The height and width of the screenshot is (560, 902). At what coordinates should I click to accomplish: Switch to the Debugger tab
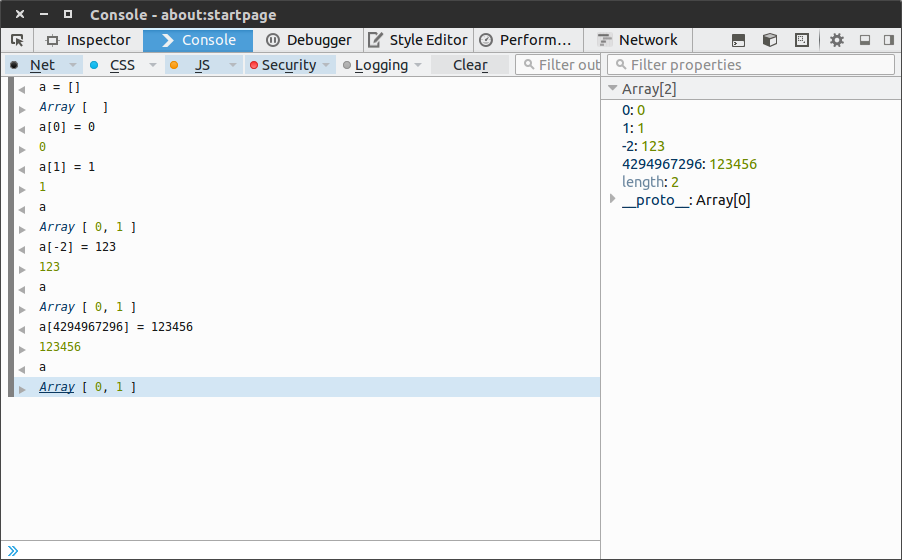pyautogui.click(x=309, y=40)
